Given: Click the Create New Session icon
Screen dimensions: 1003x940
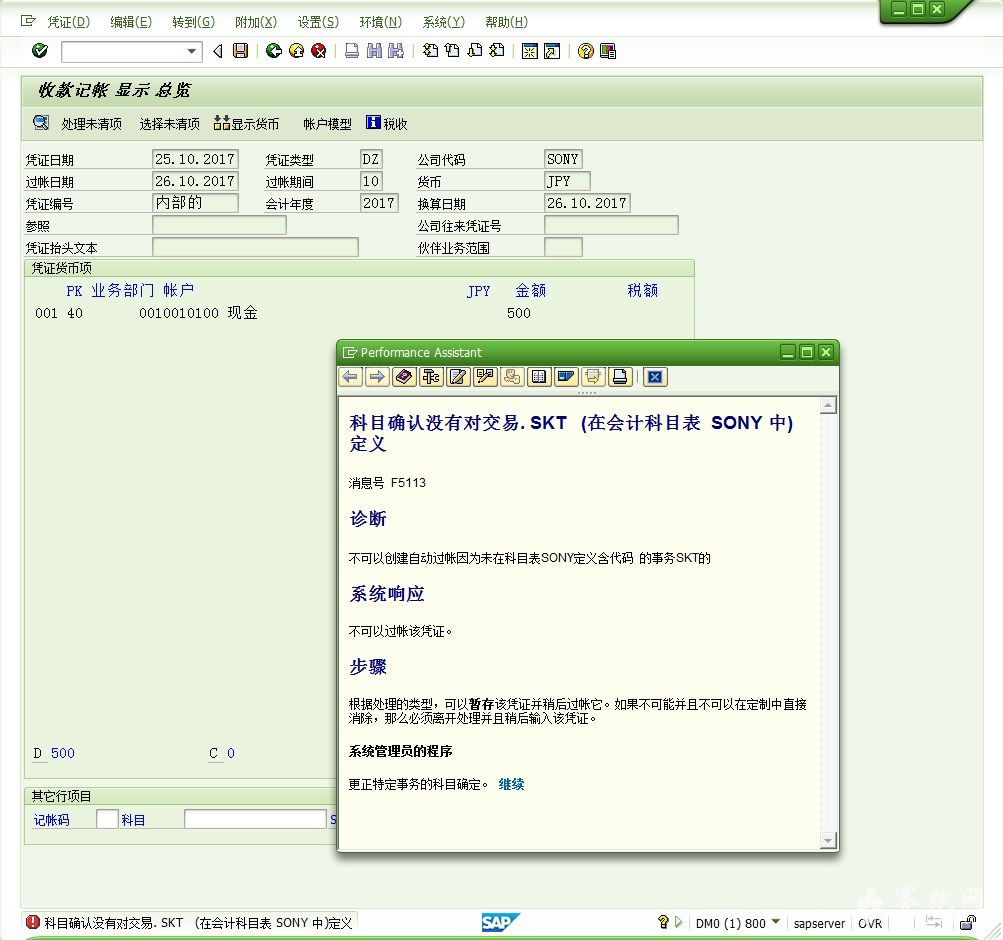Looking at the screenshot, I should 530,51.
